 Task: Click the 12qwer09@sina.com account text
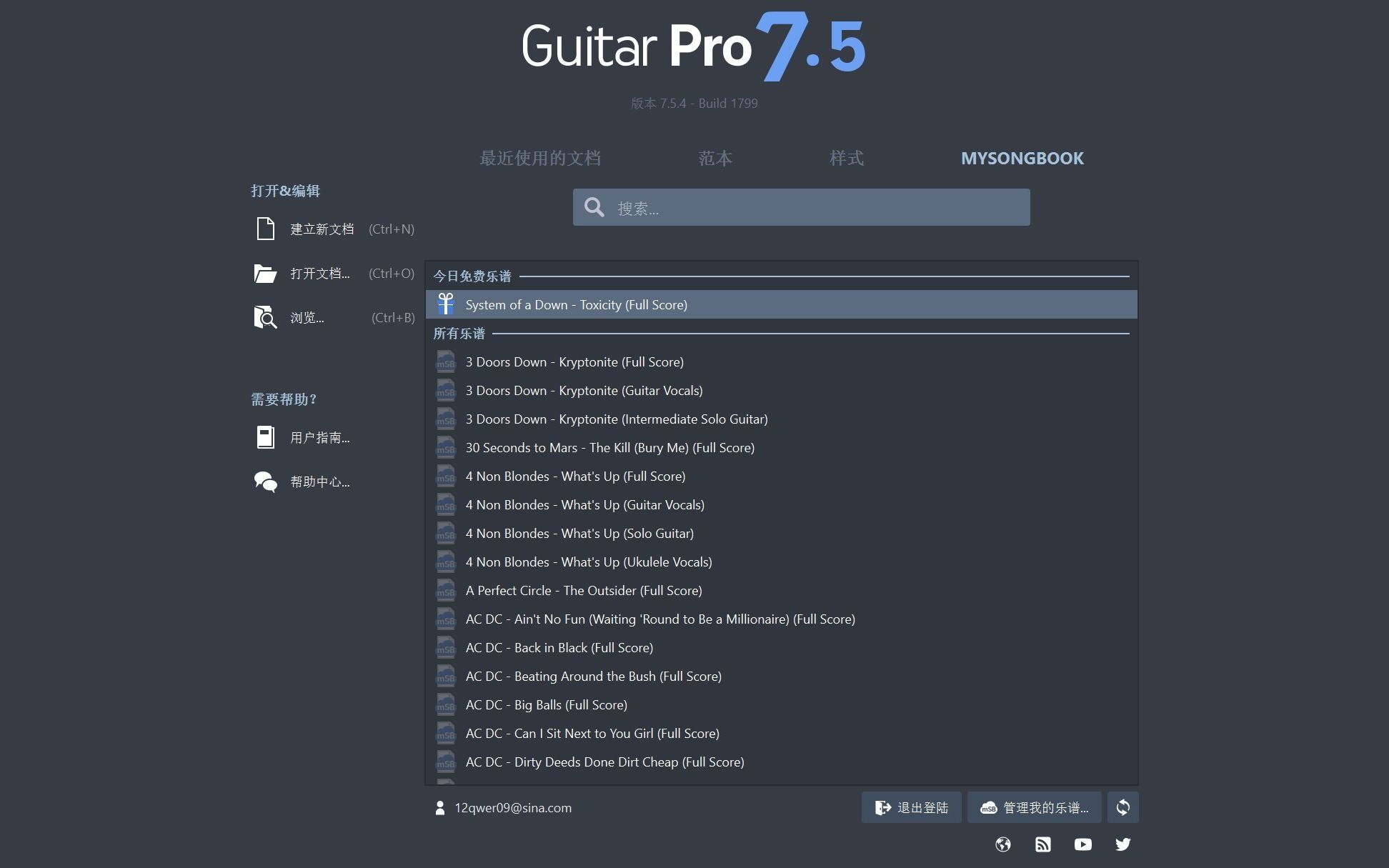click(x=513, y=808)
